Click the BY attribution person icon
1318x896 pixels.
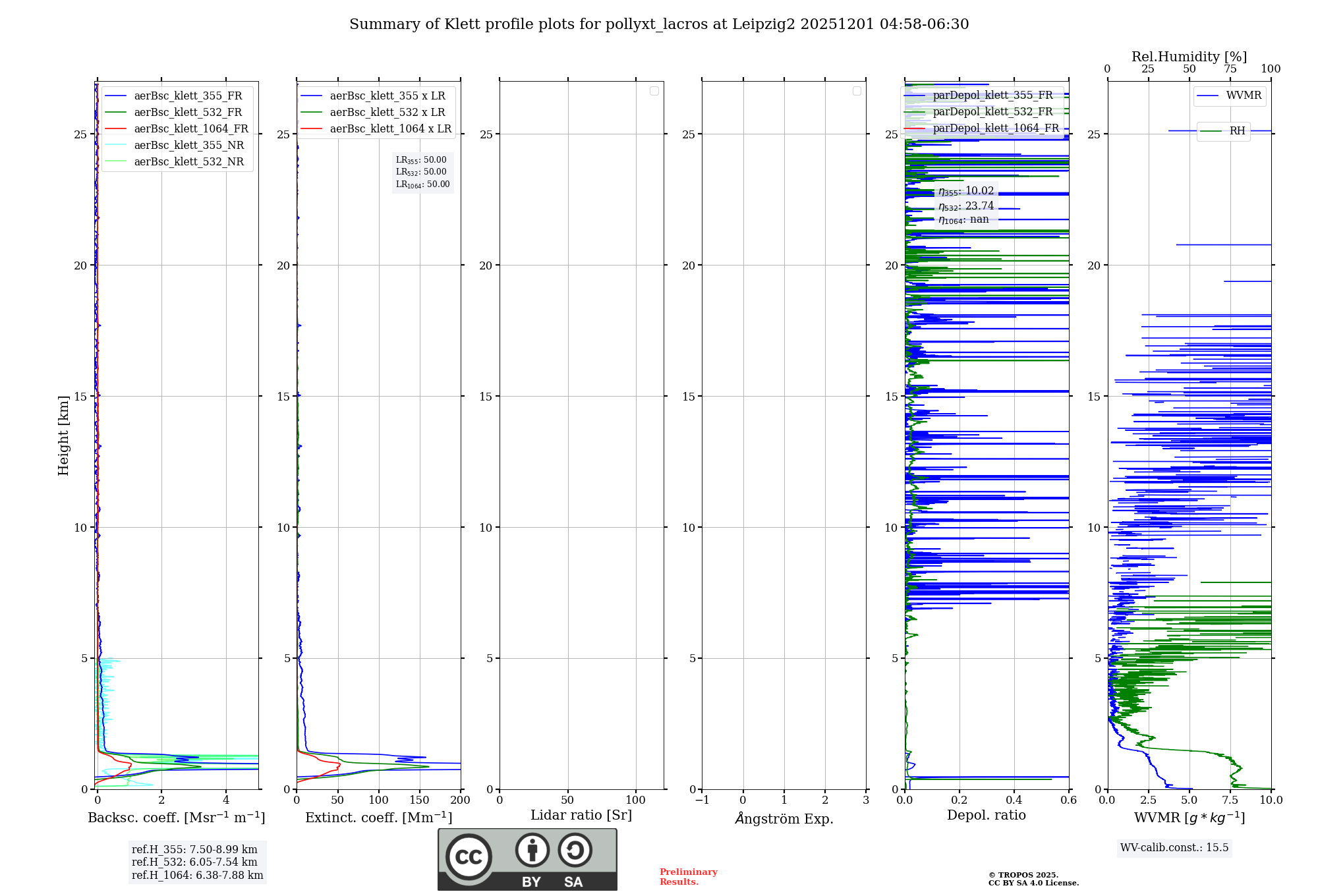(532, 850)
